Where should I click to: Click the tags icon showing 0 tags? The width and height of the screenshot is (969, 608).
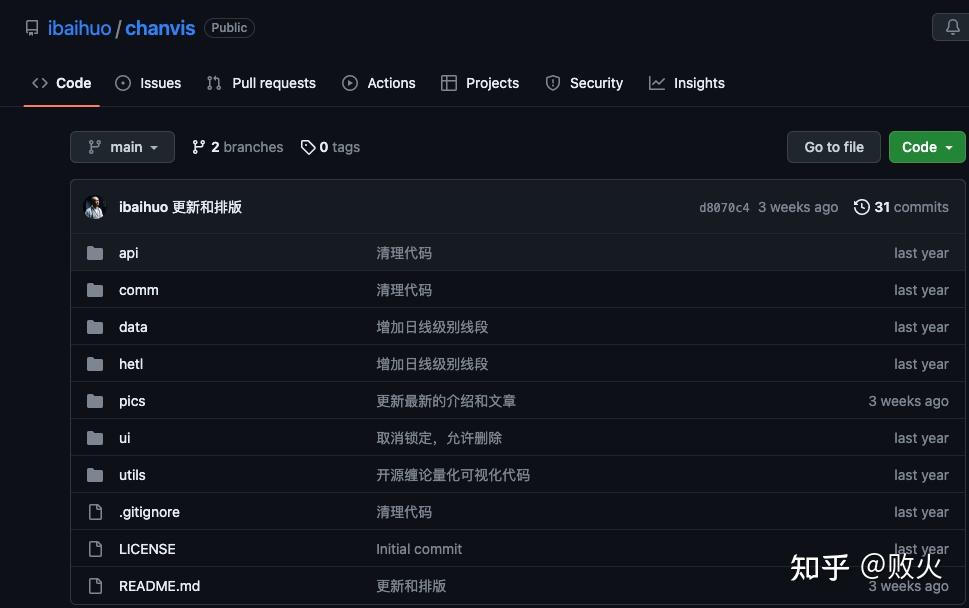tap(308, 146)
